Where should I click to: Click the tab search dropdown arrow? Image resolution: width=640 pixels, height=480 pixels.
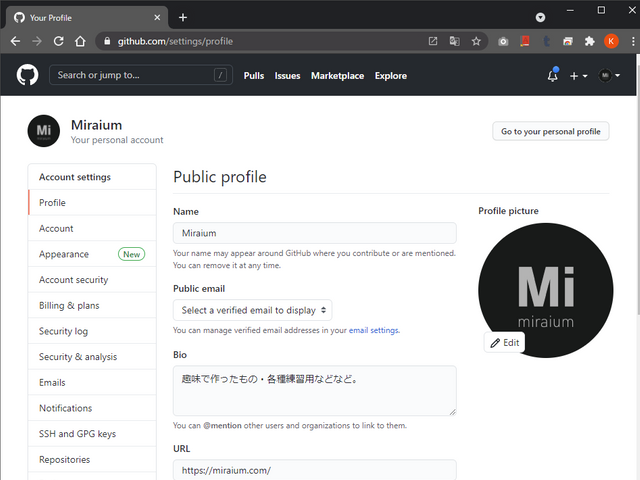click(540, 18)
